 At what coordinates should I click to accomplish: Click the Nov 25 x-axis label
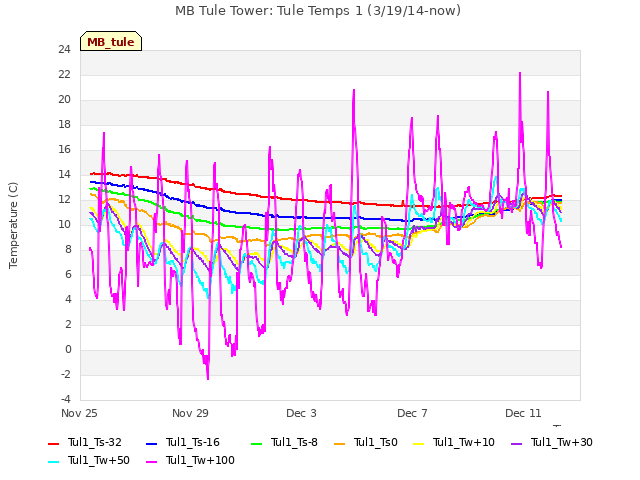(79, 413)
